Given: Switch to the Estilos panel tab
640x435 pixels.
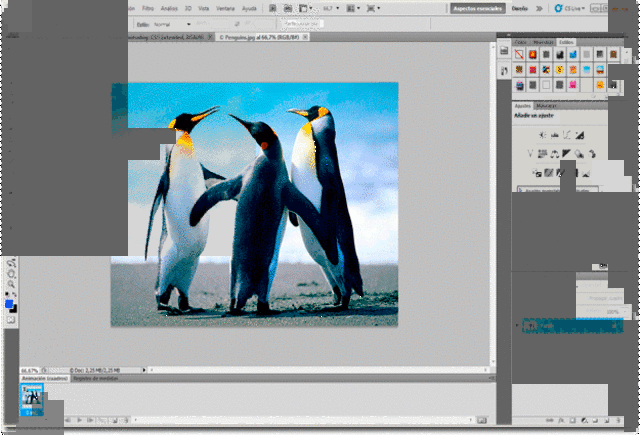Looking at the screenshot, I should 566,42.
